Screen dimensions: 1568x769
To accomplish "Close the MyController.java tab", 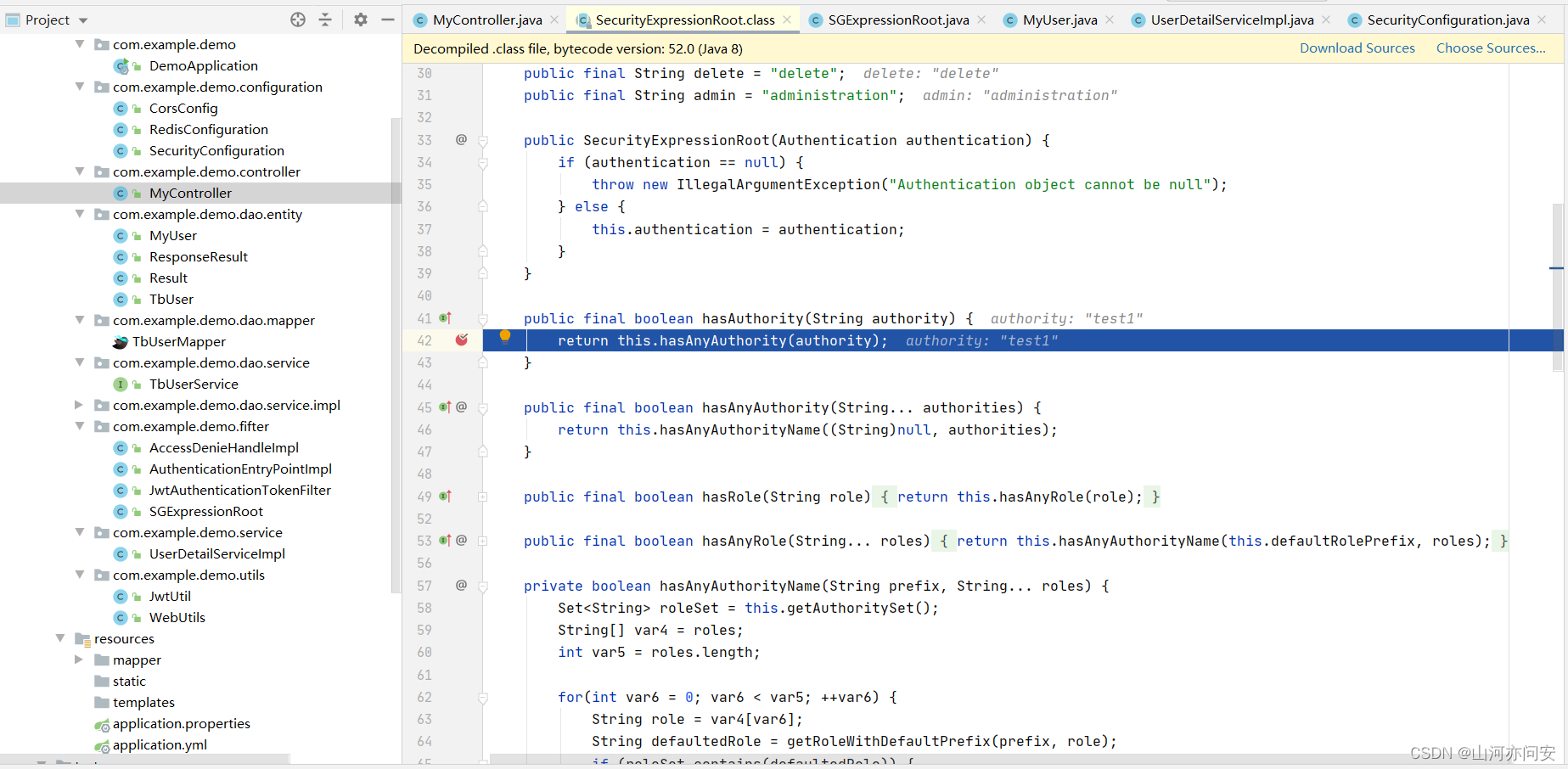I will coord(554,20).
